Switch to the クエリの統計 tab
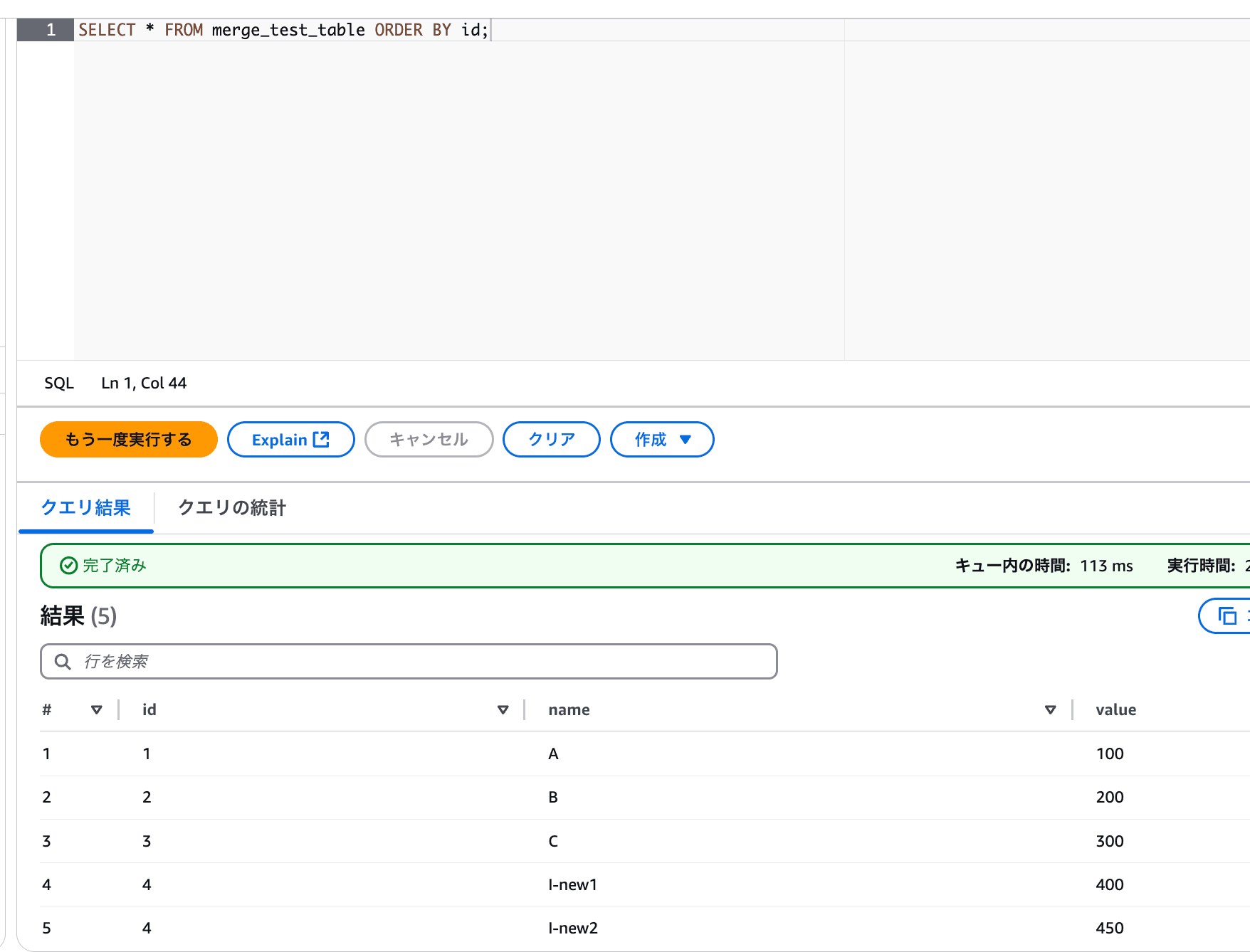The image size is (1250, 952). click(232, 507)
